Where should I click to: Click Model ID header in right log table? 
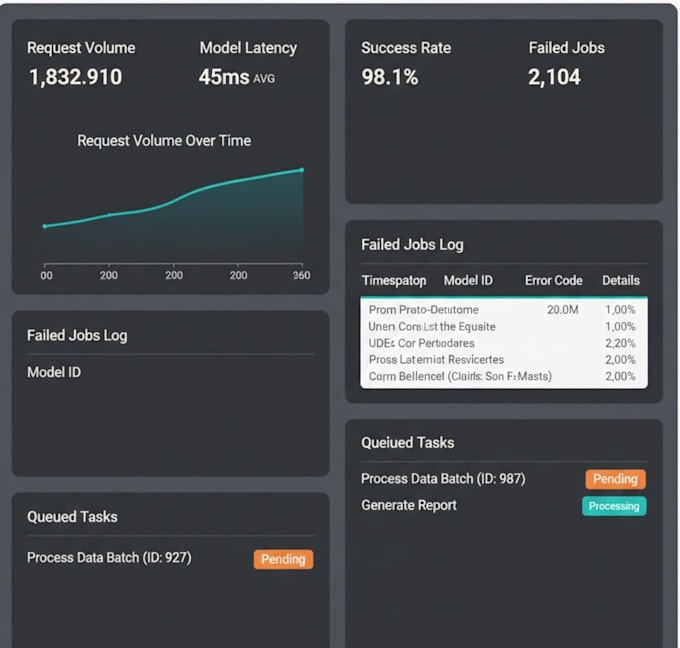[x=468, y=281]
